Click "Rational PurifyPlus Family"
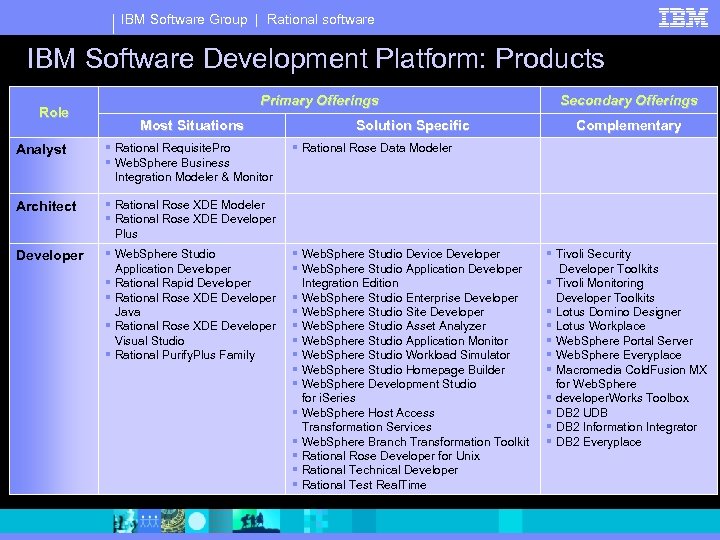The height and width of the screenshot is (540, 720). point(185,355)
